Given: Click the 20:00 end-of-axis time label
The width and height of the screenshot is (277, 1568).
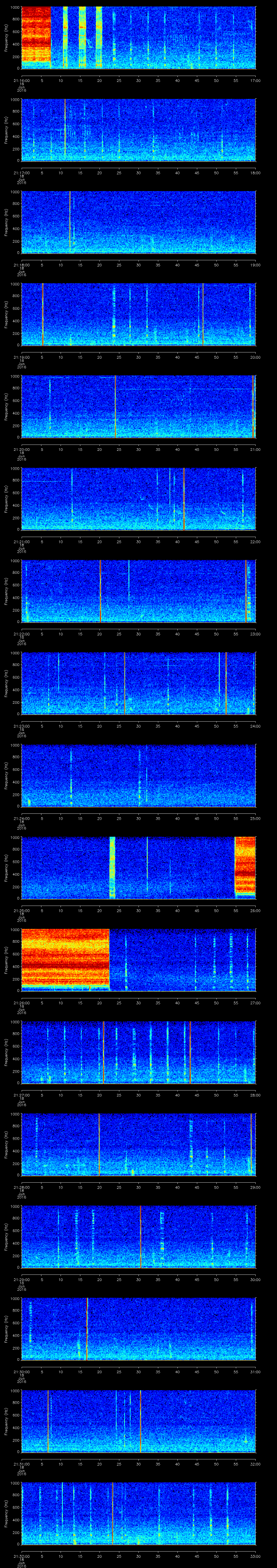Looking at the screenshot, I should [255, 357].
